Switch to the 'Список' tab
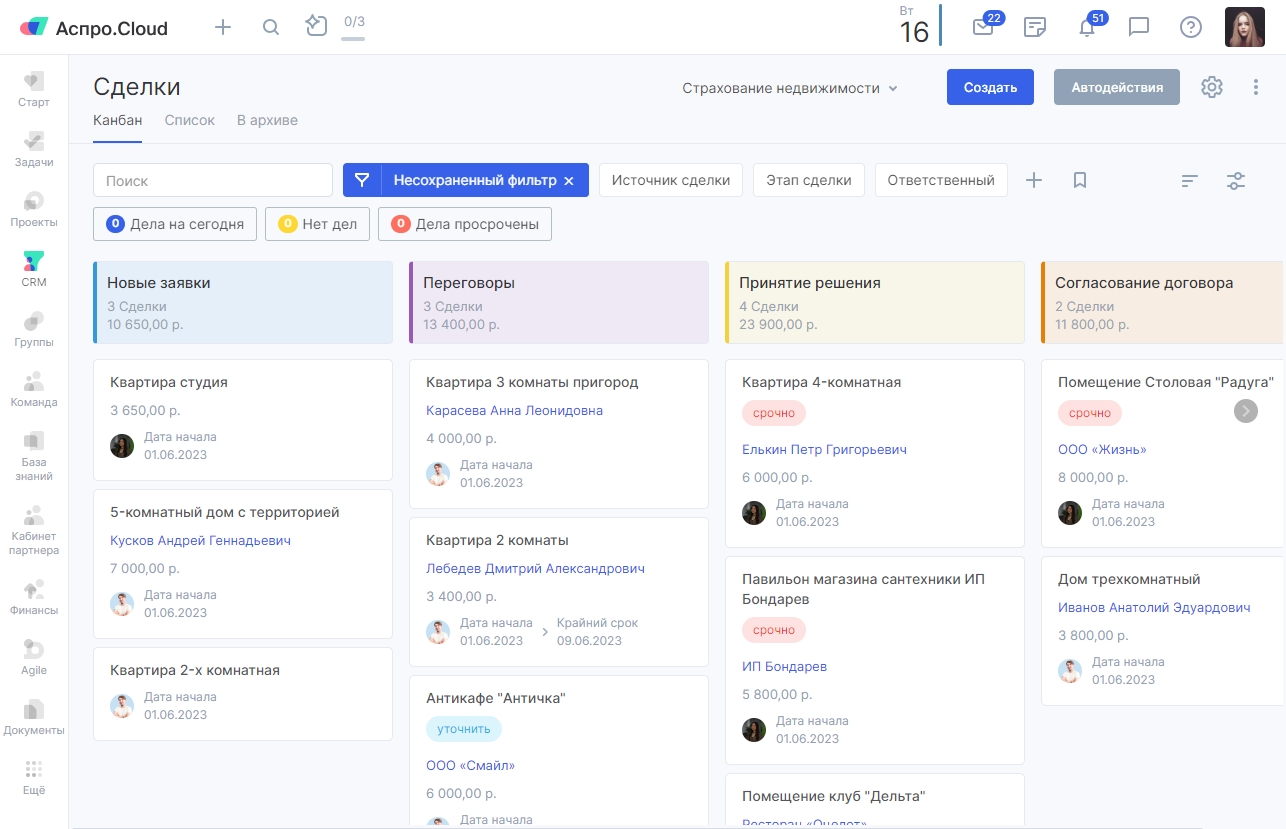1286x829 pixels. tap(190, 120)
